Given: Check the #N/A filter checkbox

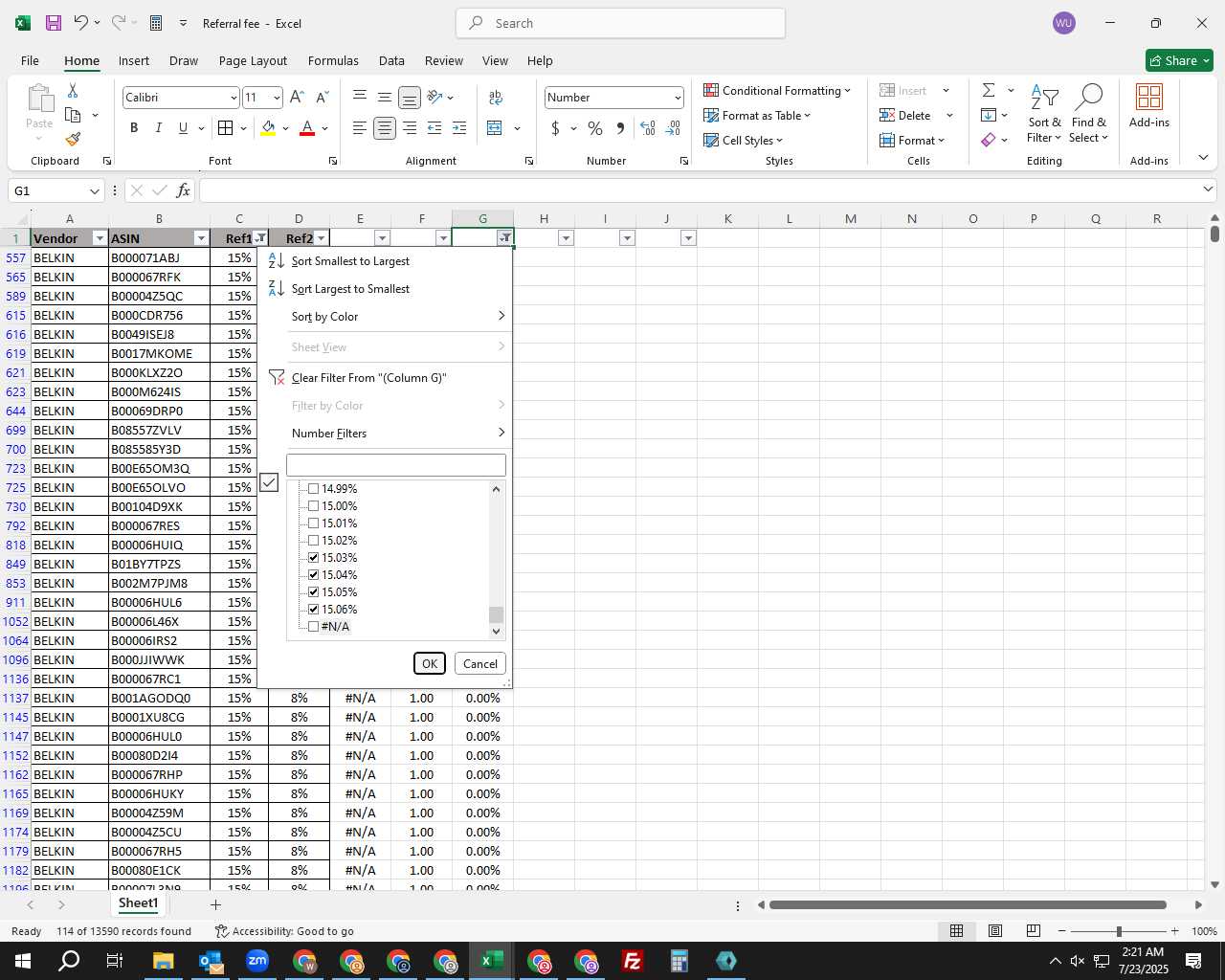Looking at the screenshot, I should tap(313, 627).
